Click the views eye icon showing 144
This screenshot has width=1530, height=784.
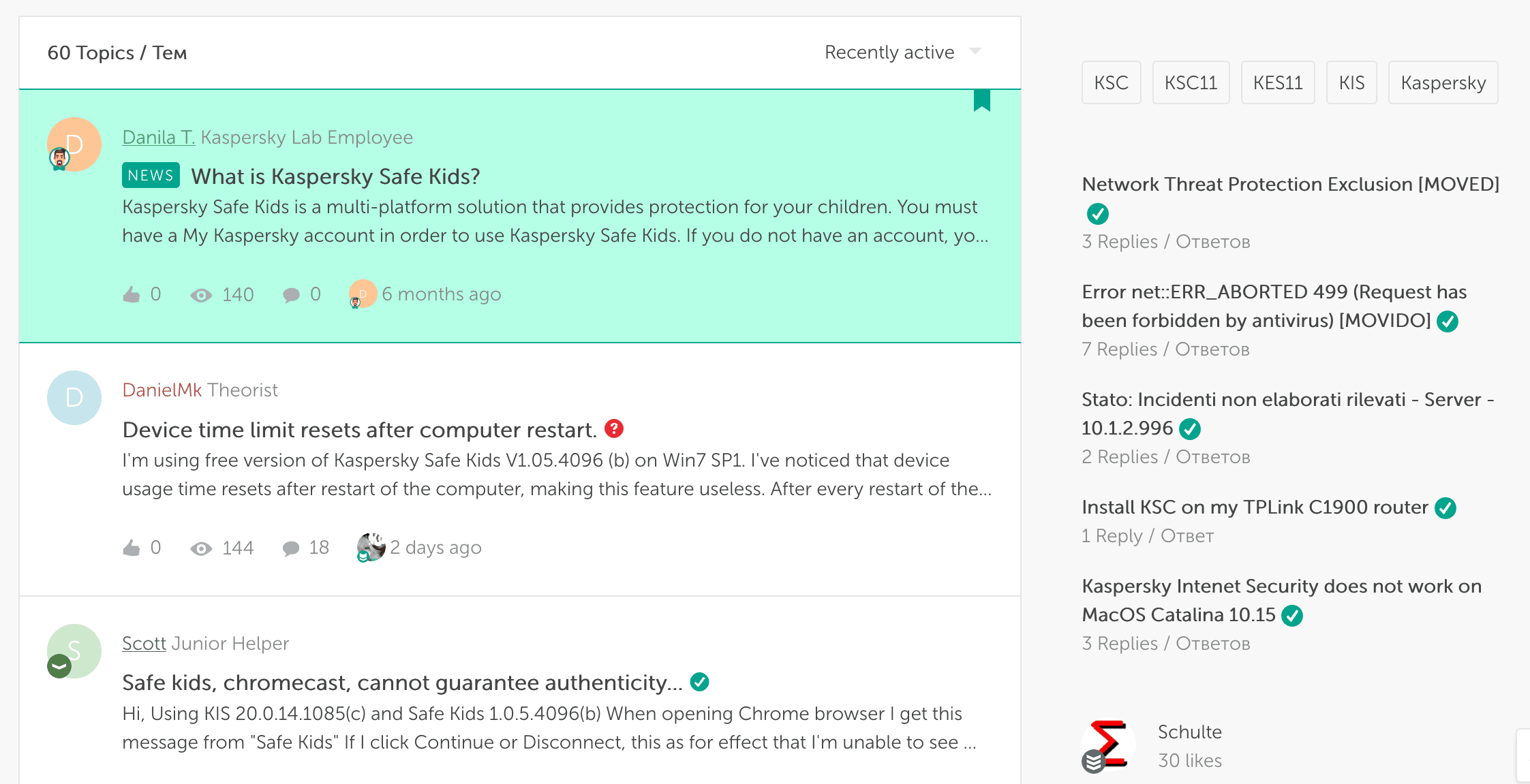pos(201,548)
